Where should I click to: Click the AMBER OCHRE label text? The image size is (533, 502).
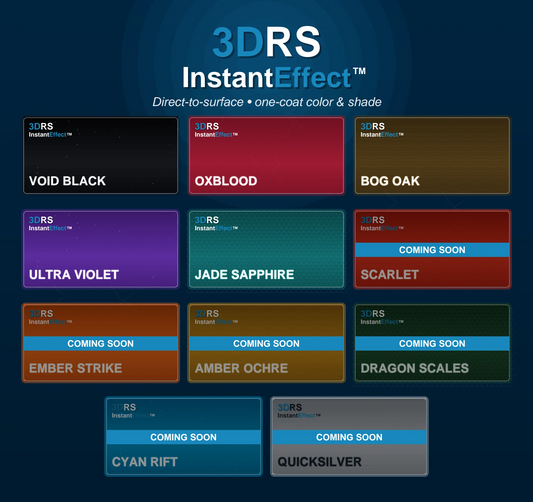pyautogui.click(x=241, y=368)
